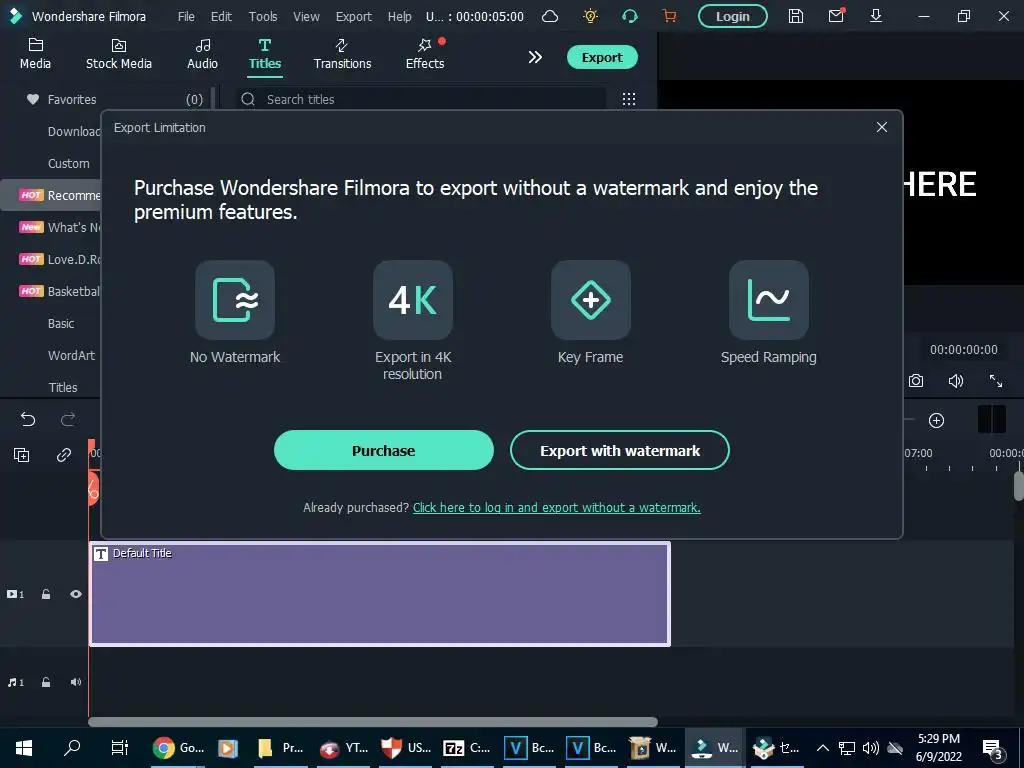
Task: Click the green Export button in toolbar
Action: (602, 57)
